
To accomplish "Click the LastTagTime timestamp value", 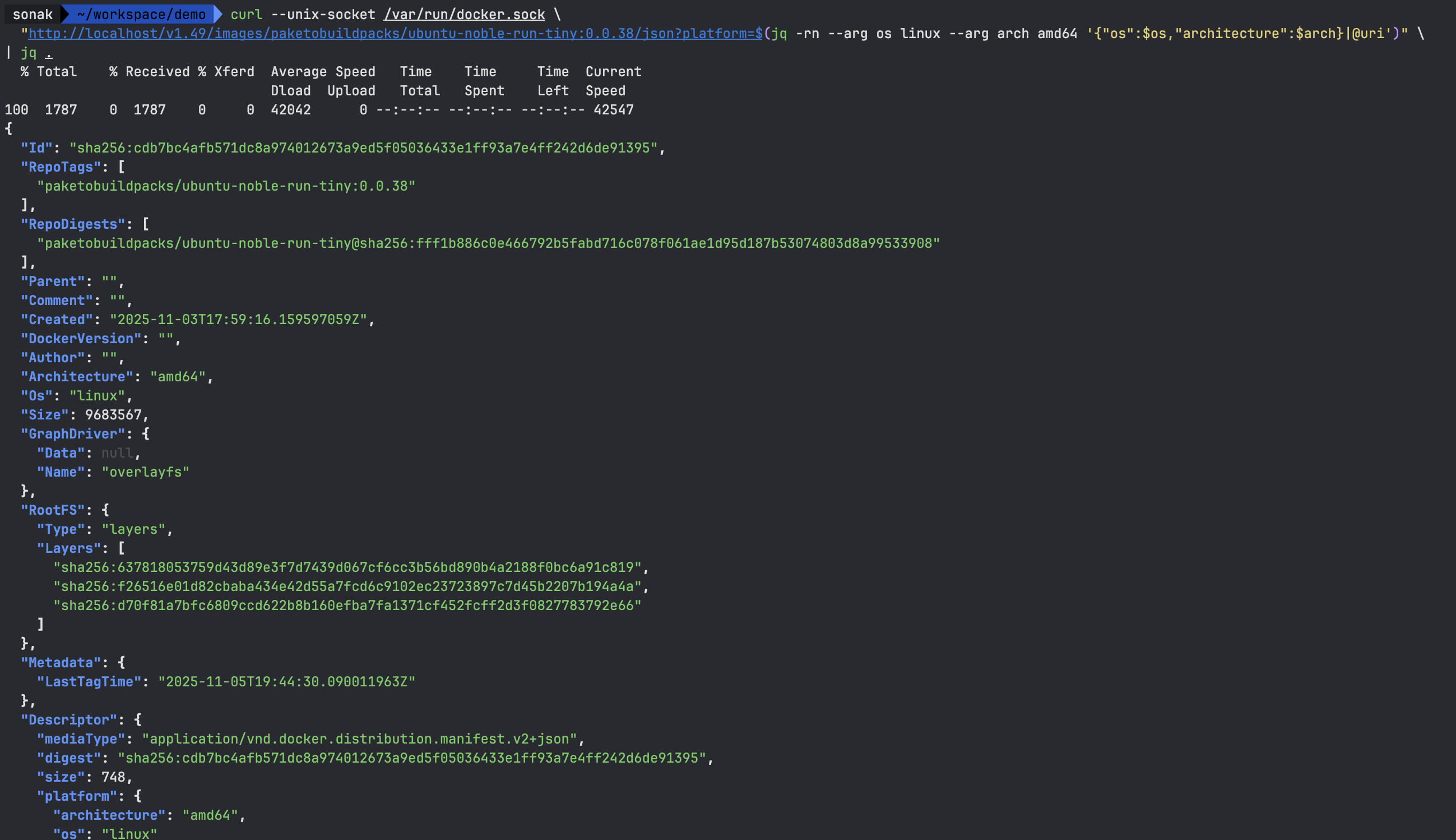I will coord(286,682).
